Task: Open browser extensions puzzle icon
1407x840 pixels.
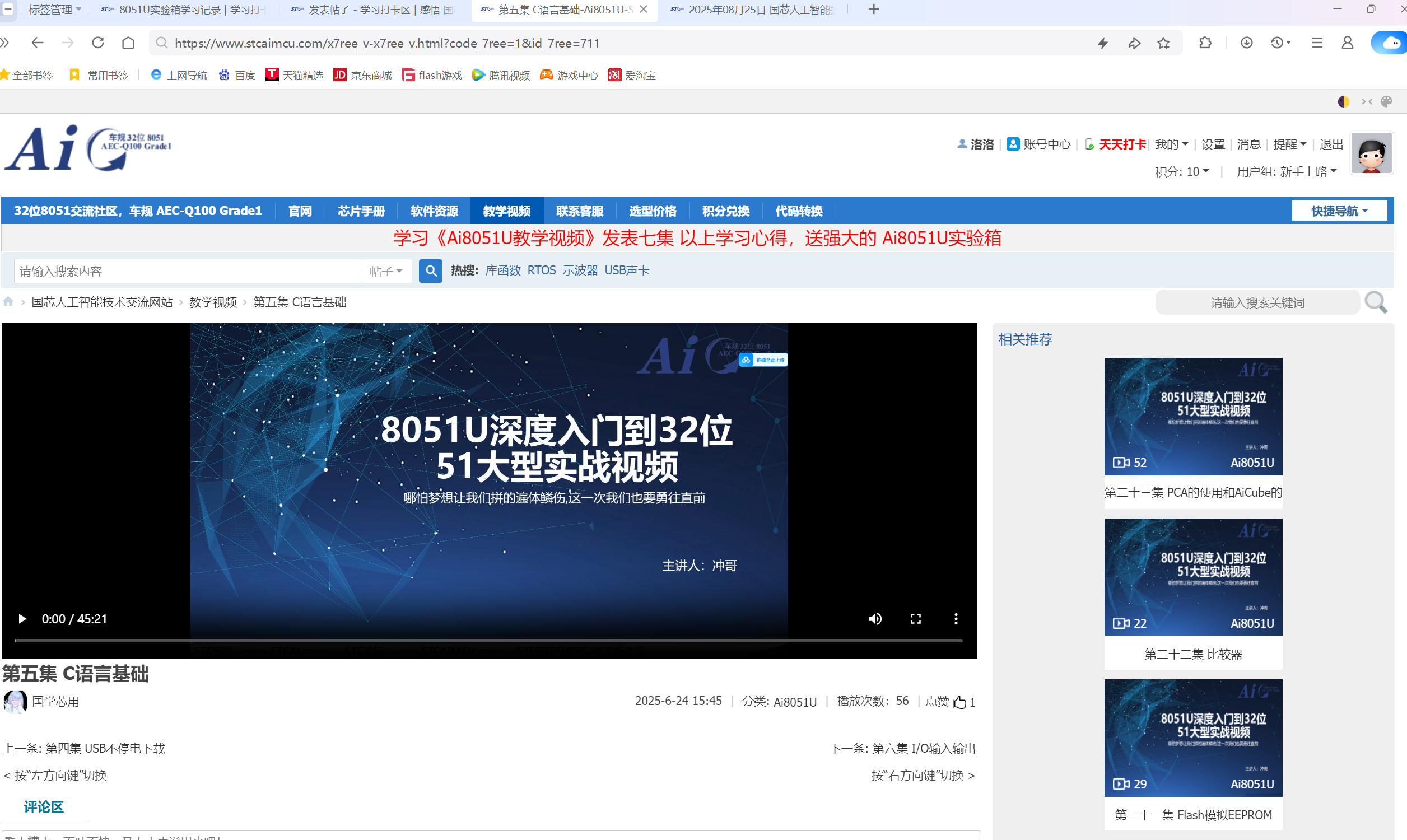Action: pyautogui.click(x=1205, y=43)
